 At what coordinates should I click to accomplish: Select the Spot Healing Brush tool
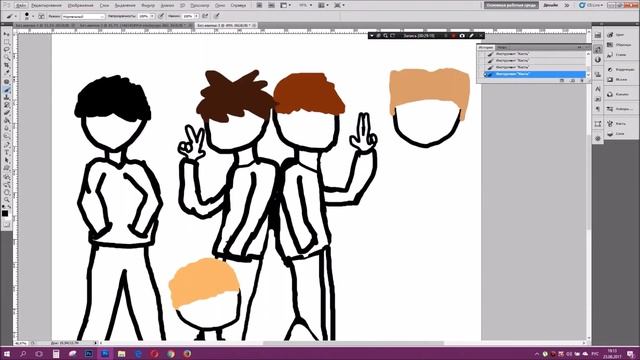tap(6, 82)
